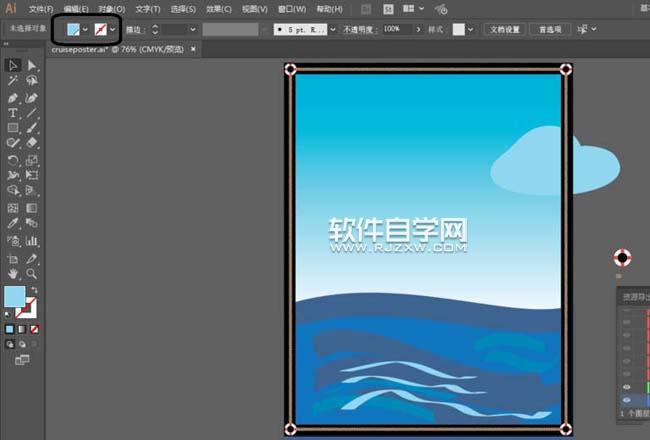The image size is (650, 440).
Task: Select the Lasso tool
Action: (x=32, y=81)
